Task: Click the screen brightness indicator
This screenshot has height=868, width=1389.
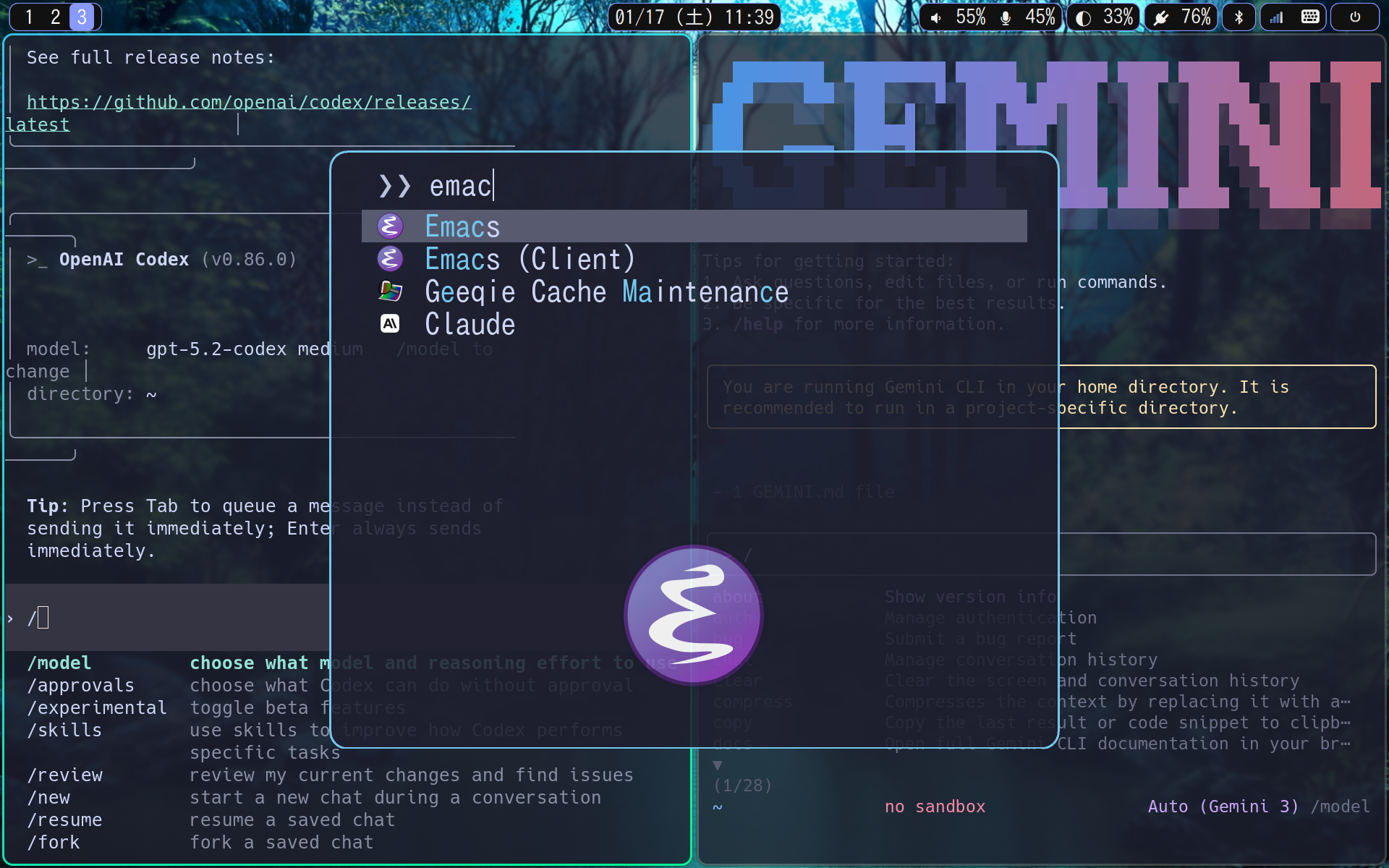Action: pyautogui.click(x=1083, y=17)
